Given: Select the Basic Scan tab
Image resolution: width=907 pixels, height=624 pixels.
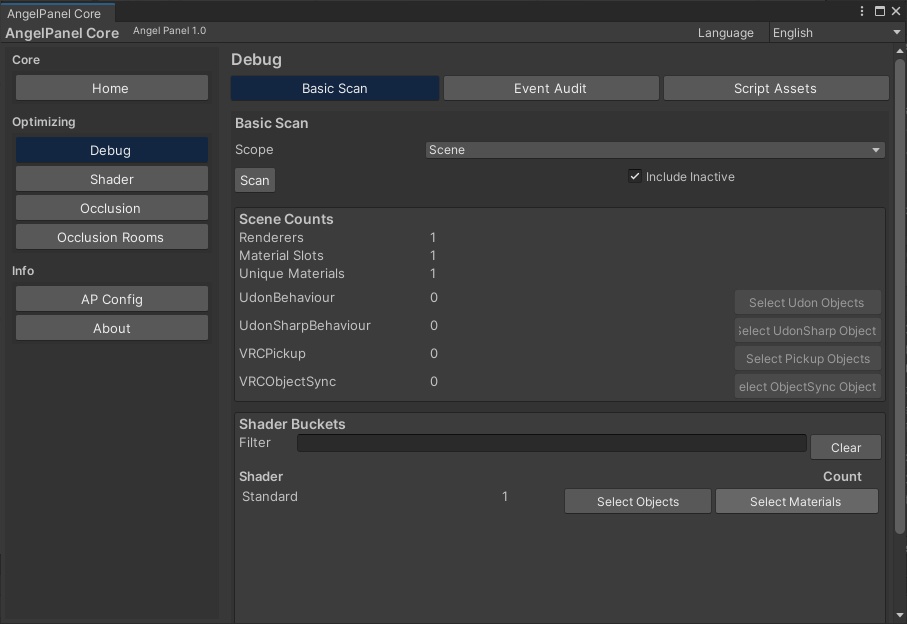Looking at the screenshot, I should click(x=334, y=88).
